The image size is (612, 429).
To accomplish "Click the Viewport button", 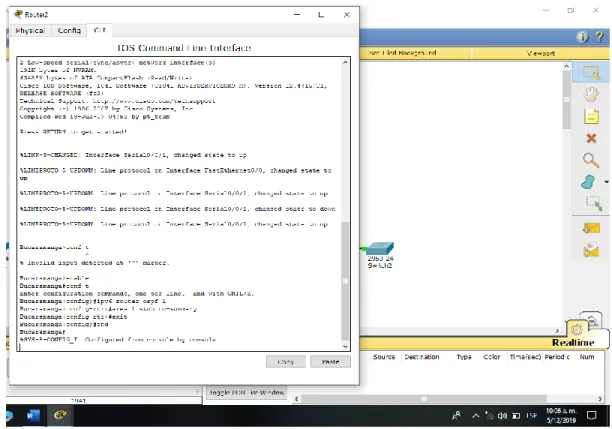I will point(541,53).
